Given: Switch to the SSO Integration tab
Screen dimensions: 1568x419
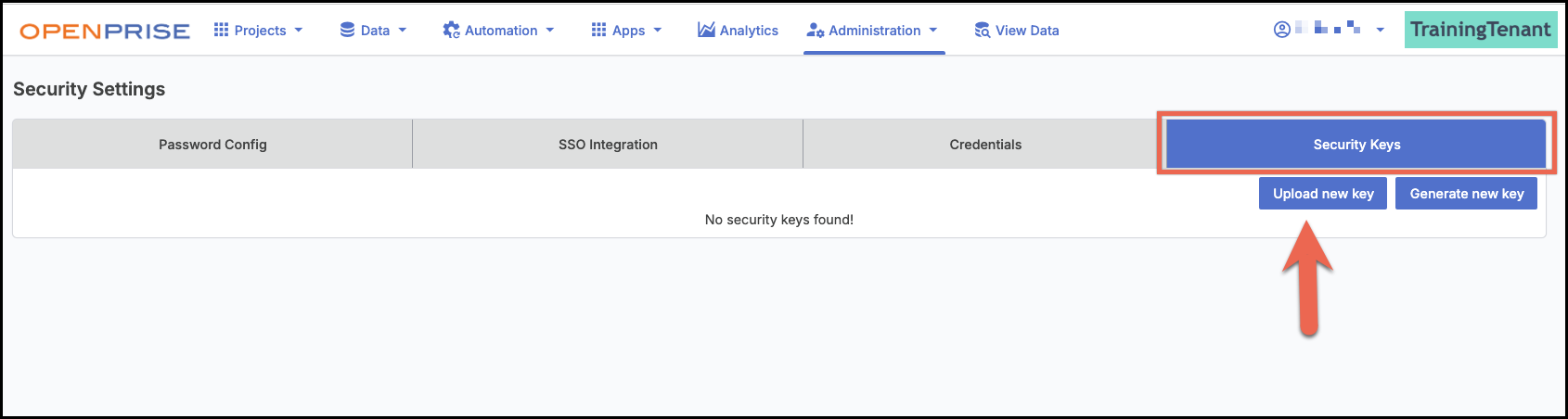Looking at the screenshot, I should pos(608,144).
